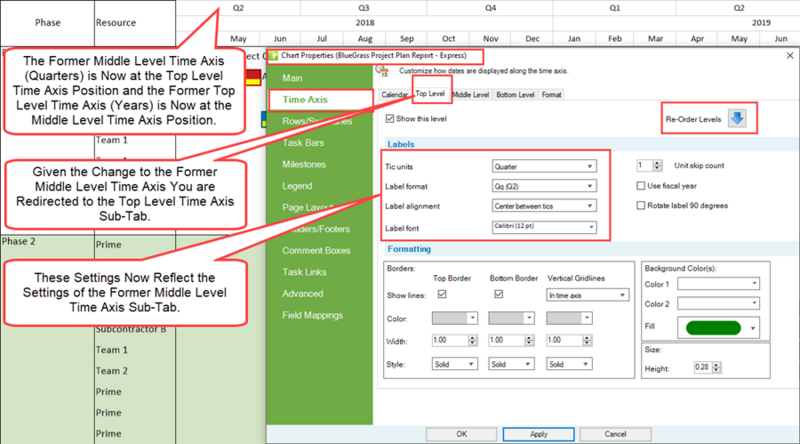Image resolution: width=800 pixels, height=444 pixels.
Task: Select the Time Axis tab
Action: [321, 100]
